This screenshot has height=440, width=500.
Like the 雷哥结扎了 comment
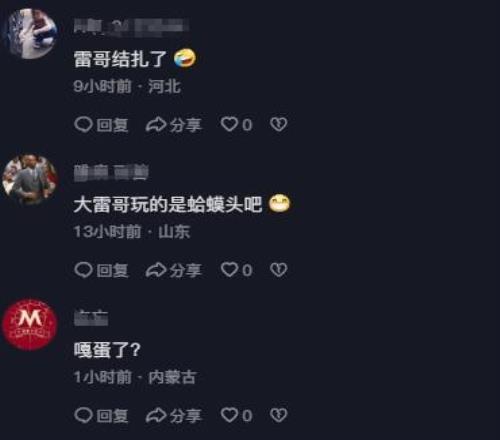tap(237, 125)
